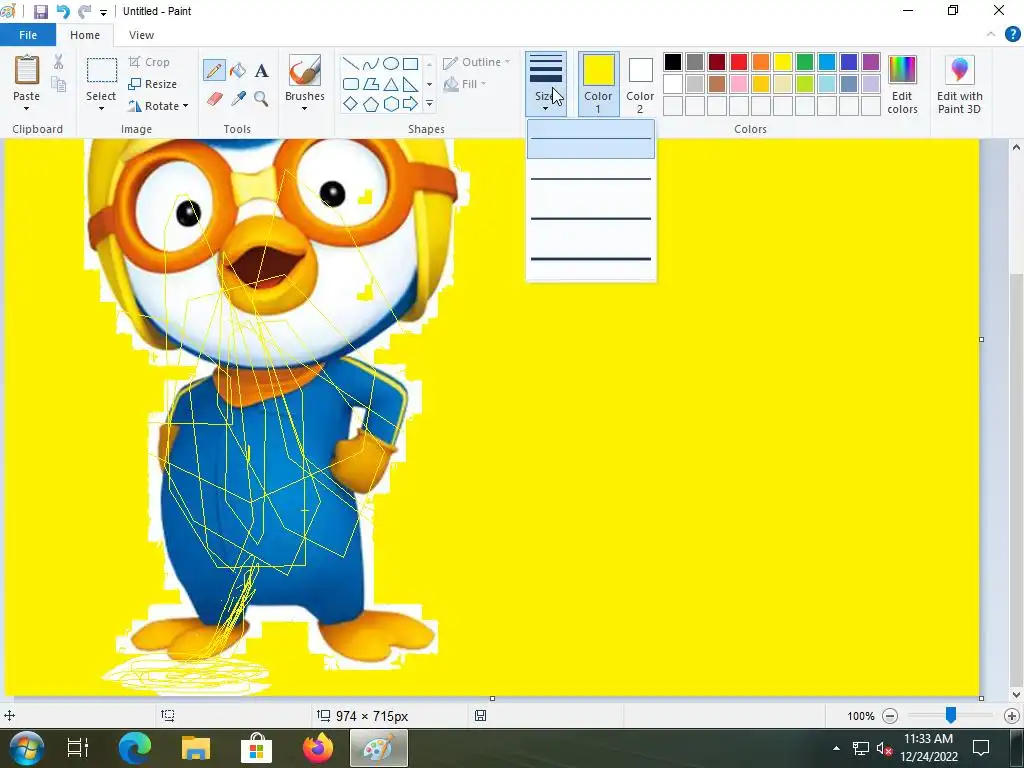
Task: Click the Save icon in title bar
Action: pos(40,11)
